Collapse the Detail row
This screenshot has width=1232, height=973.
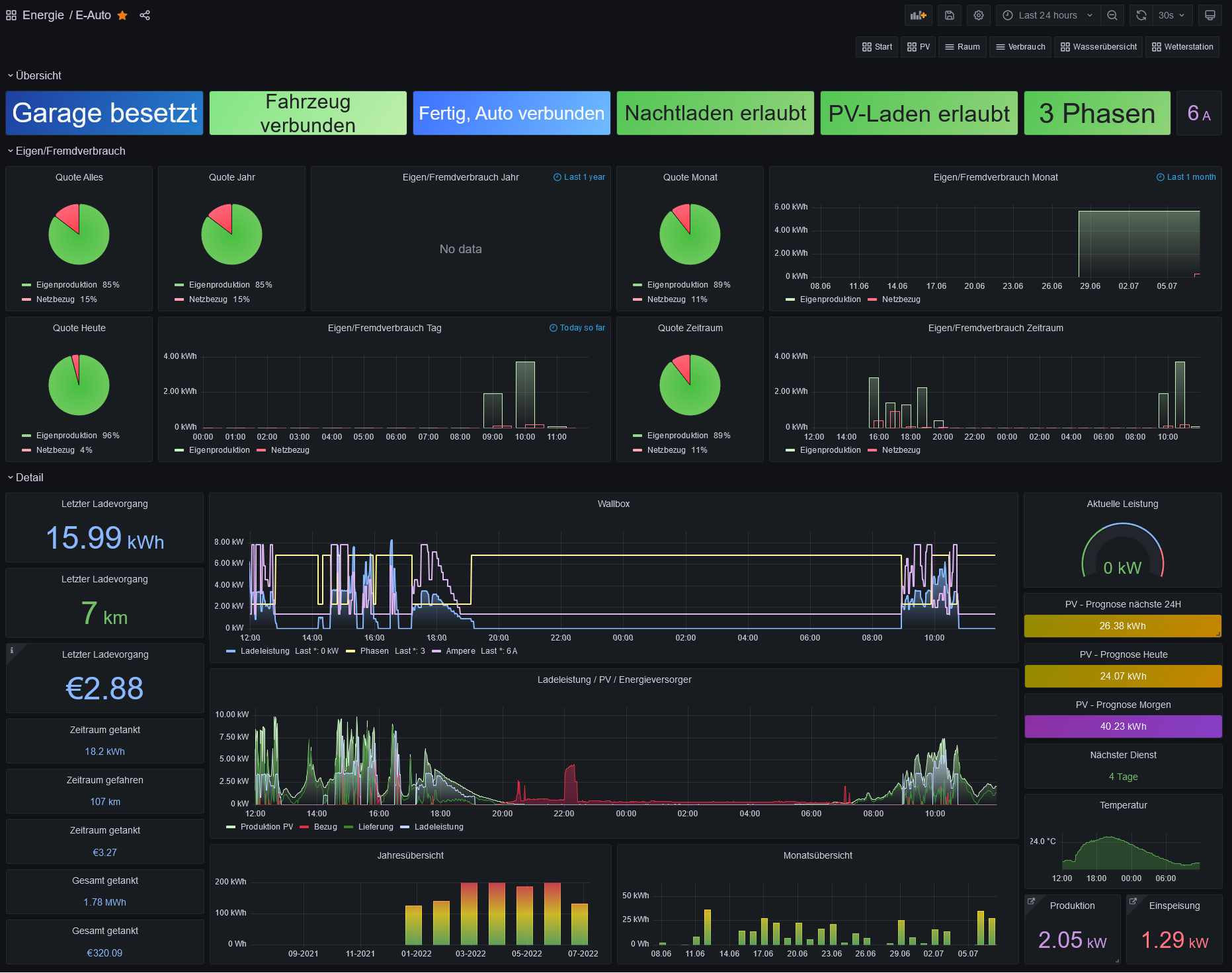tap(25, 478)
